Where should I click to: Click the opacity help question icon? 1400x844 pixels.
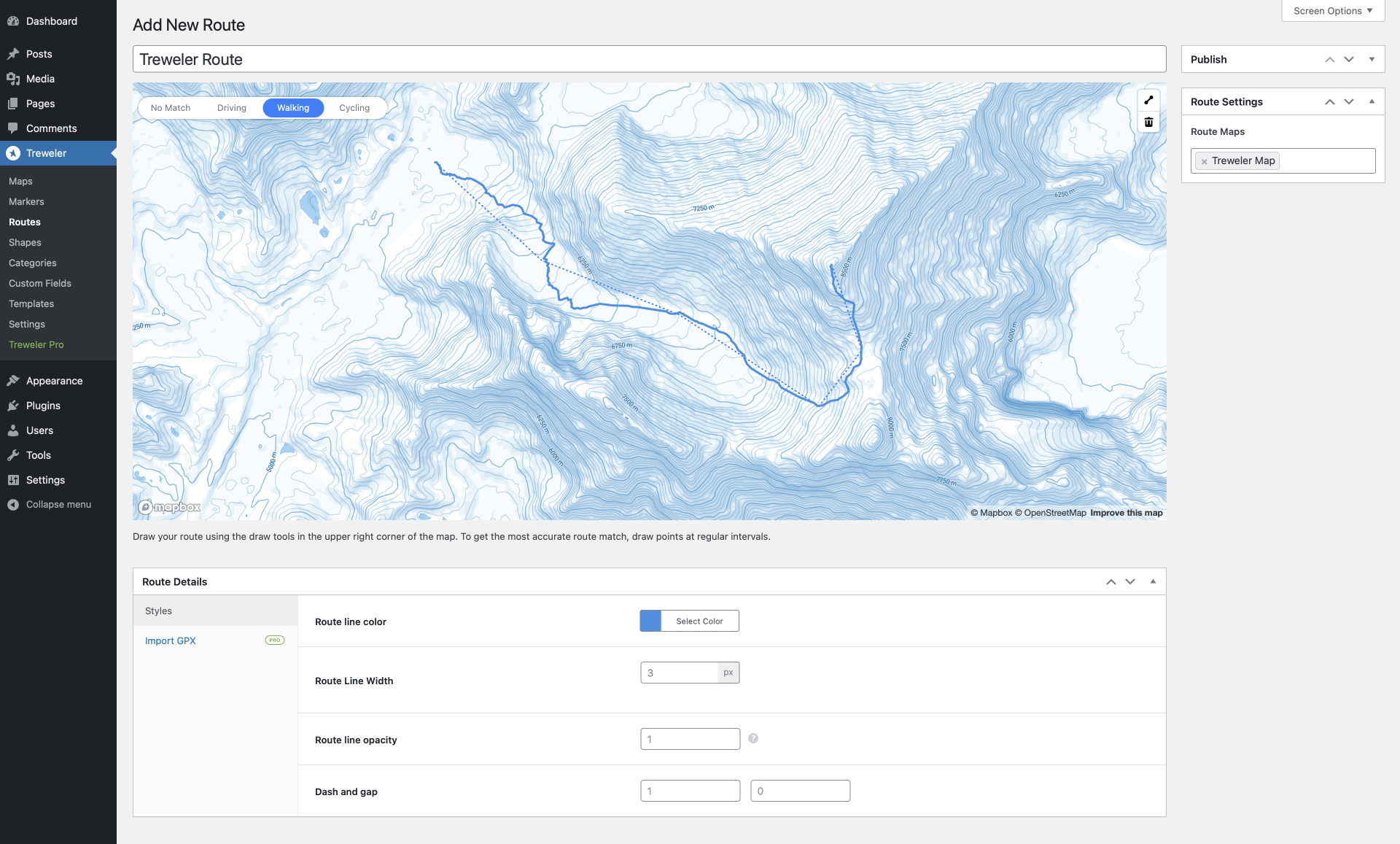tap(753, 738)
